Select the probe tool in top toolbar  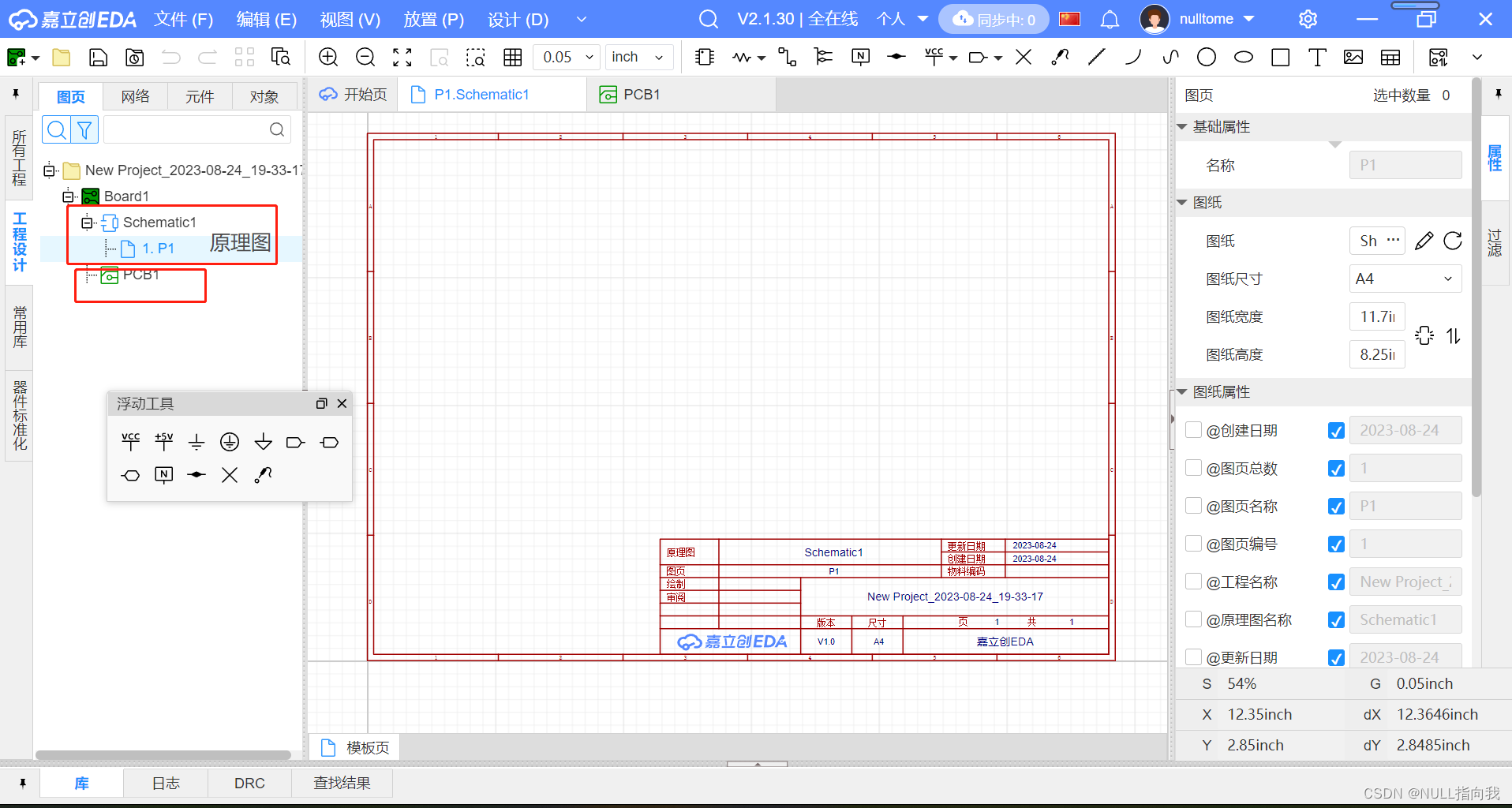1060,57
